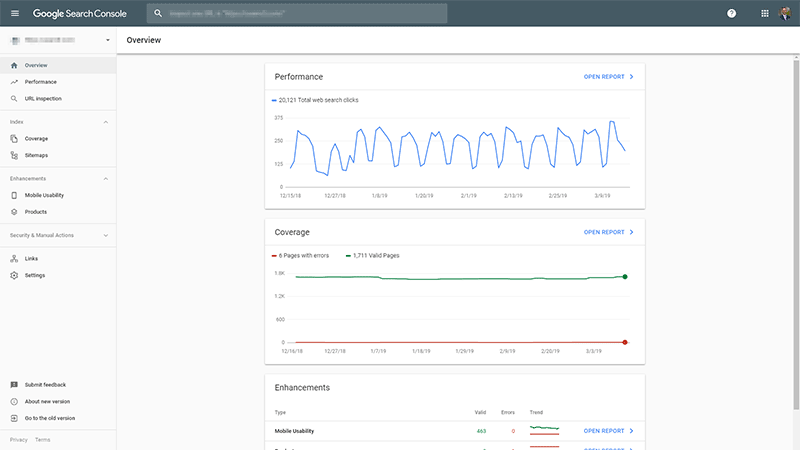This screenshot has width=800, height=450.
Task: Click the Settings gear icon in sidebar
Action: tap(14, 275)
